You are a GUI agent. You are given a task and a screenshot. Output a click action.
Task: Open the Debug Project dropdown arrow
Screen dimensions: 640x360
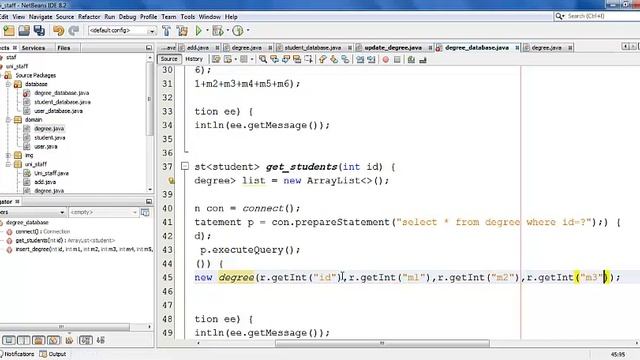point(227,31)
